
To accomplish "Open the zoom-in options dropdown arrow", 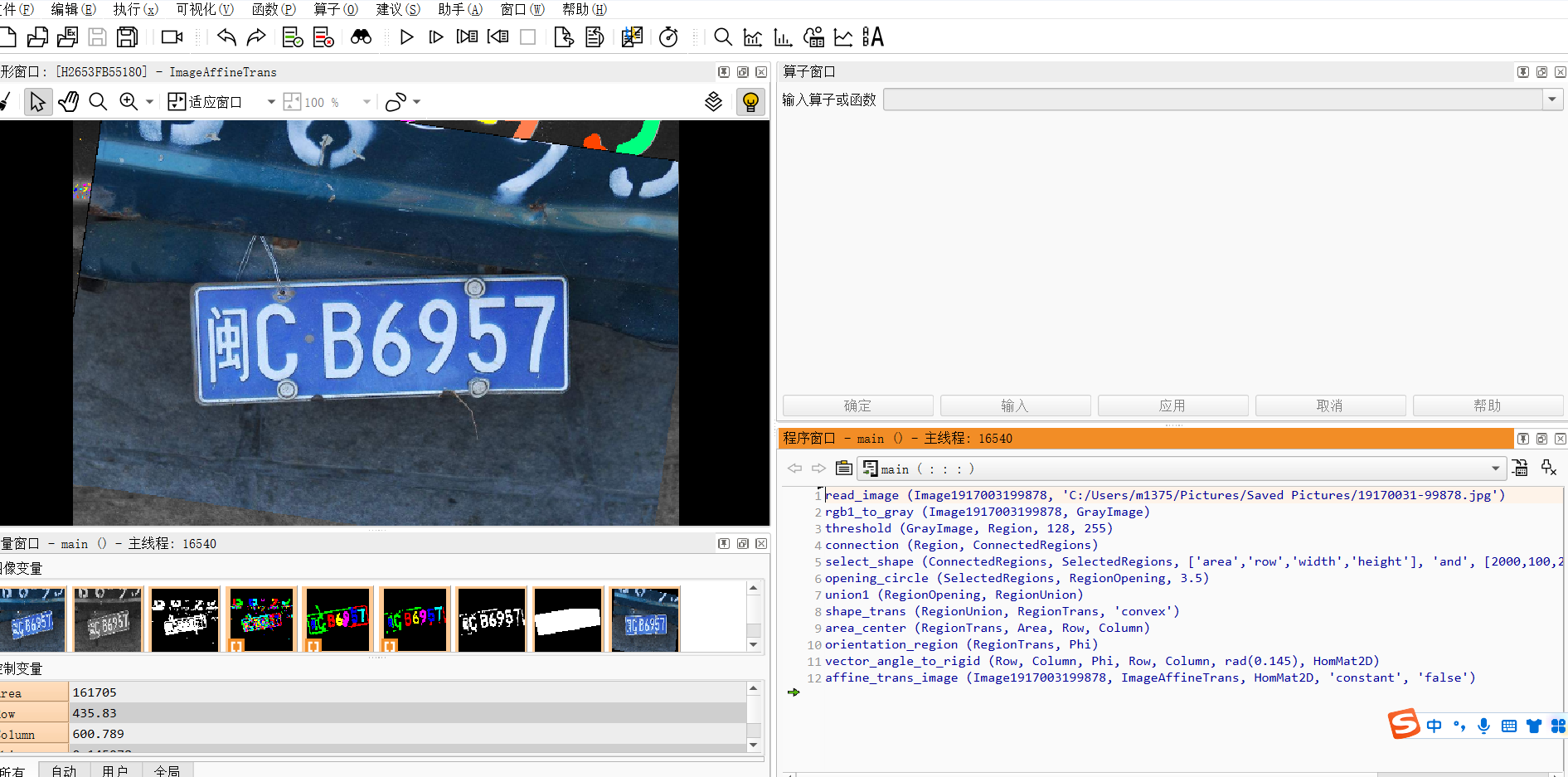I will pyautogui.click(x=149, y=102).
